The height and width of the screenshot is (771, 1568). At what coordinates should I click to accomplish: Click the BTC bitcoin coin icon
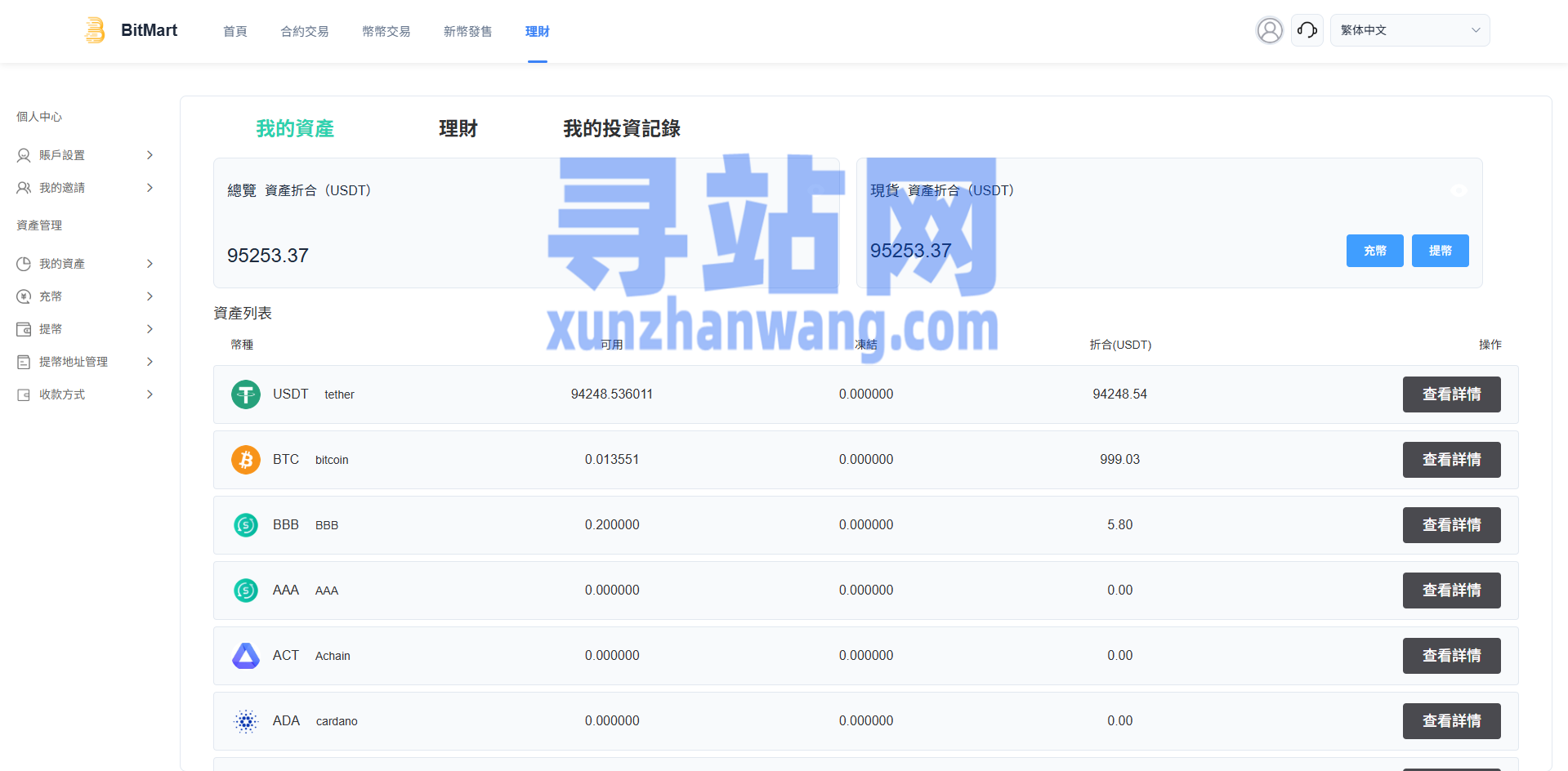(x=245, y=460)
